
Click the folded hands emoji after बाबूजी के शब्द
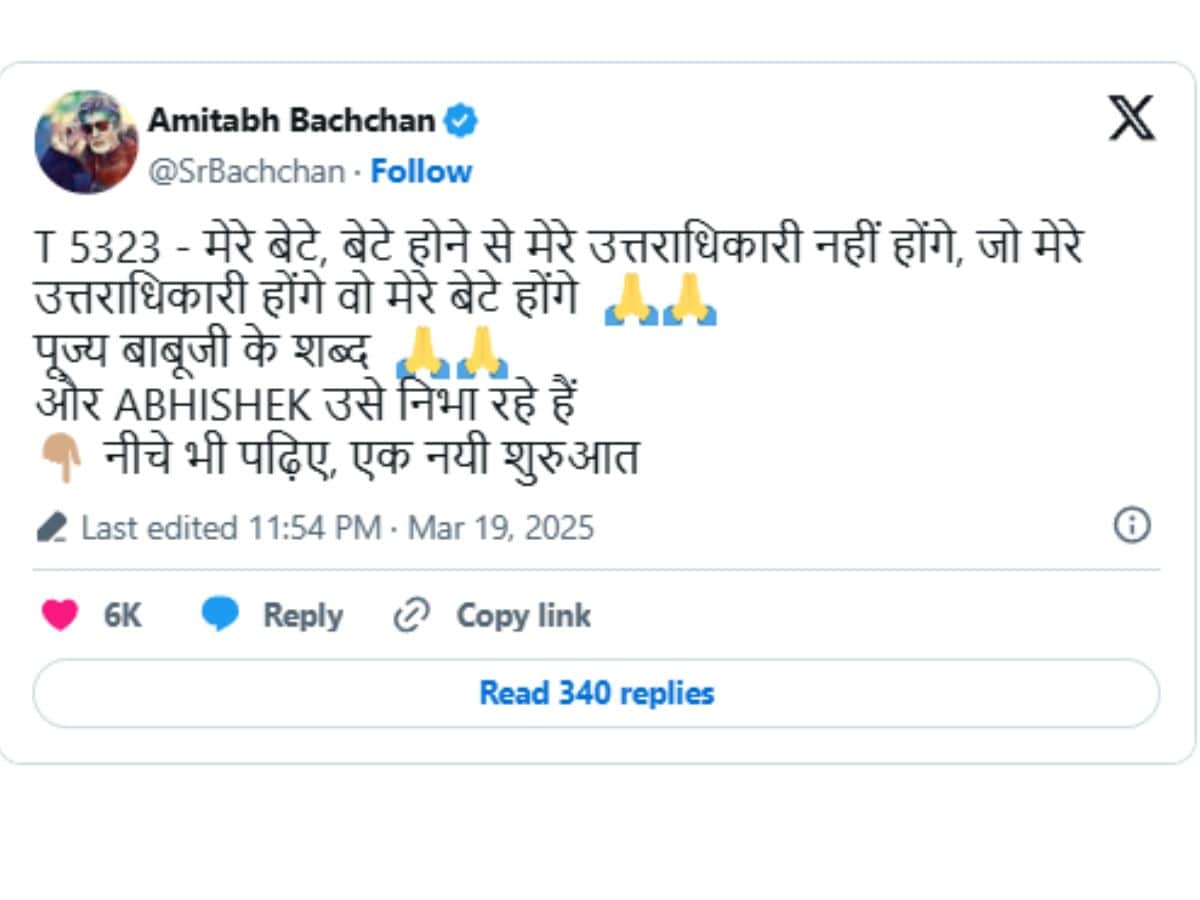click(452, 351)
